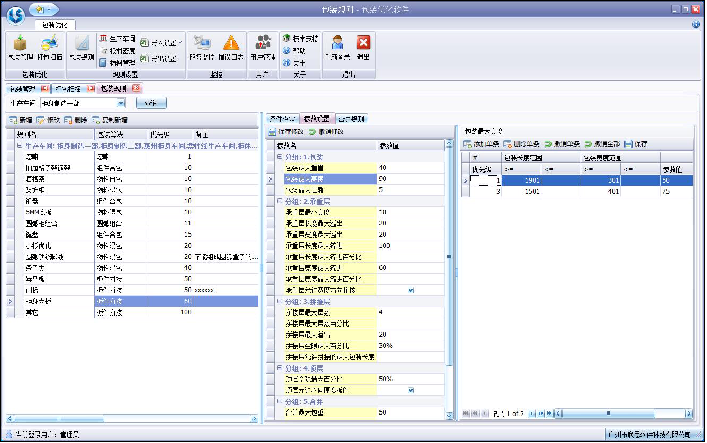Click the yellow warning triangle ribbon icon

pos(231,43)
